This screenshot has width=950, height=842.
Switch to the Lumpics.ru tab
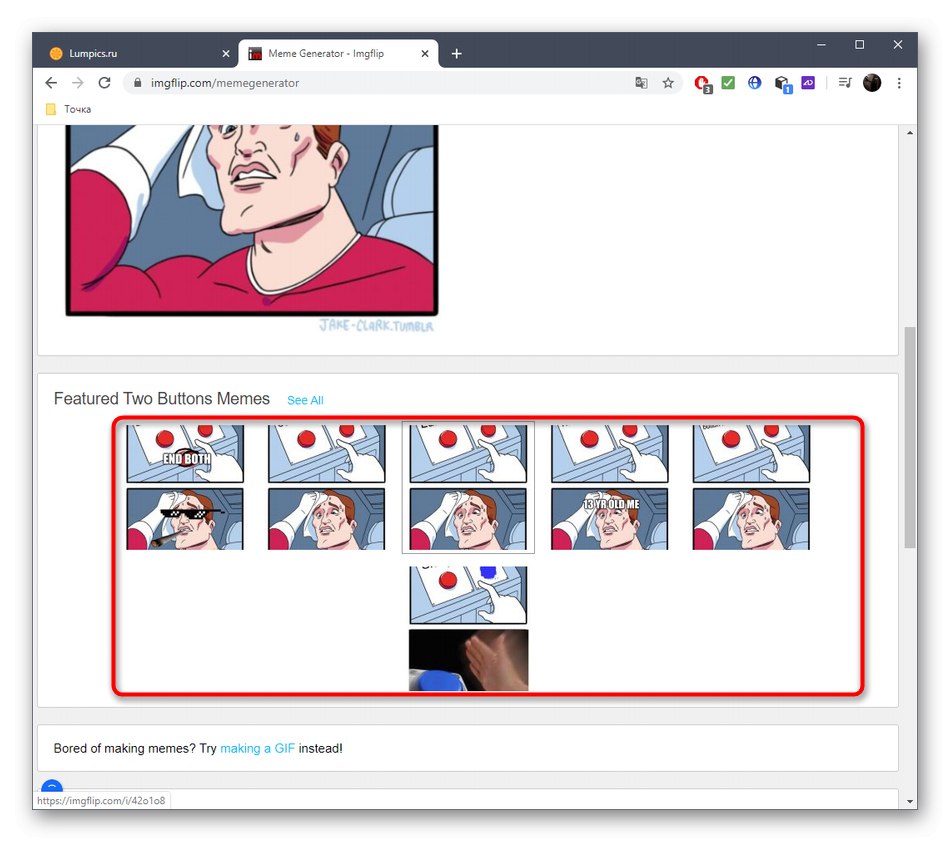[x=136, y=54]
